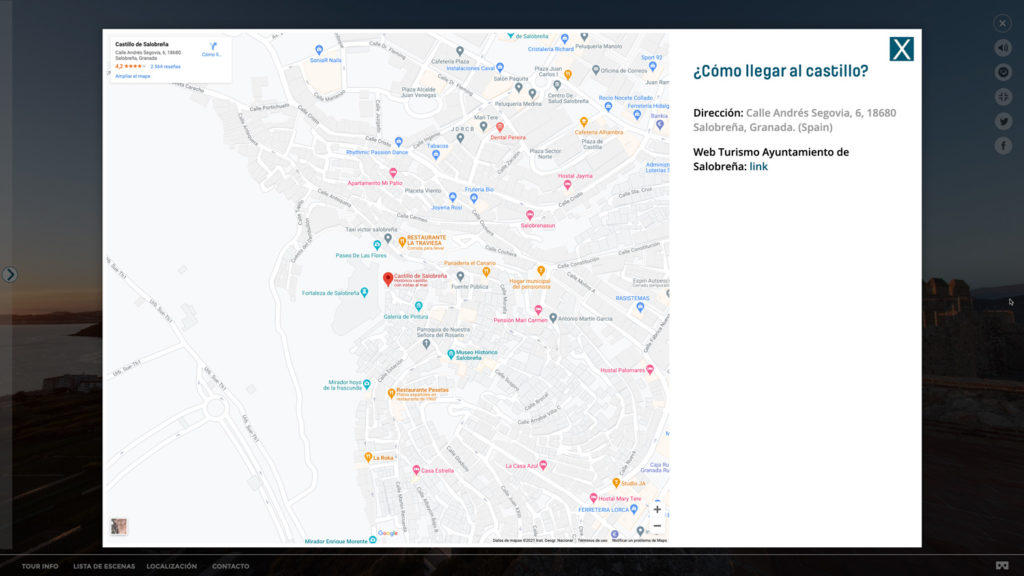Image resolution: width=1024 pixels, height=576 pixels.
Task: Click the red Castillo de Salobreña pin
Action: (388, 279)
